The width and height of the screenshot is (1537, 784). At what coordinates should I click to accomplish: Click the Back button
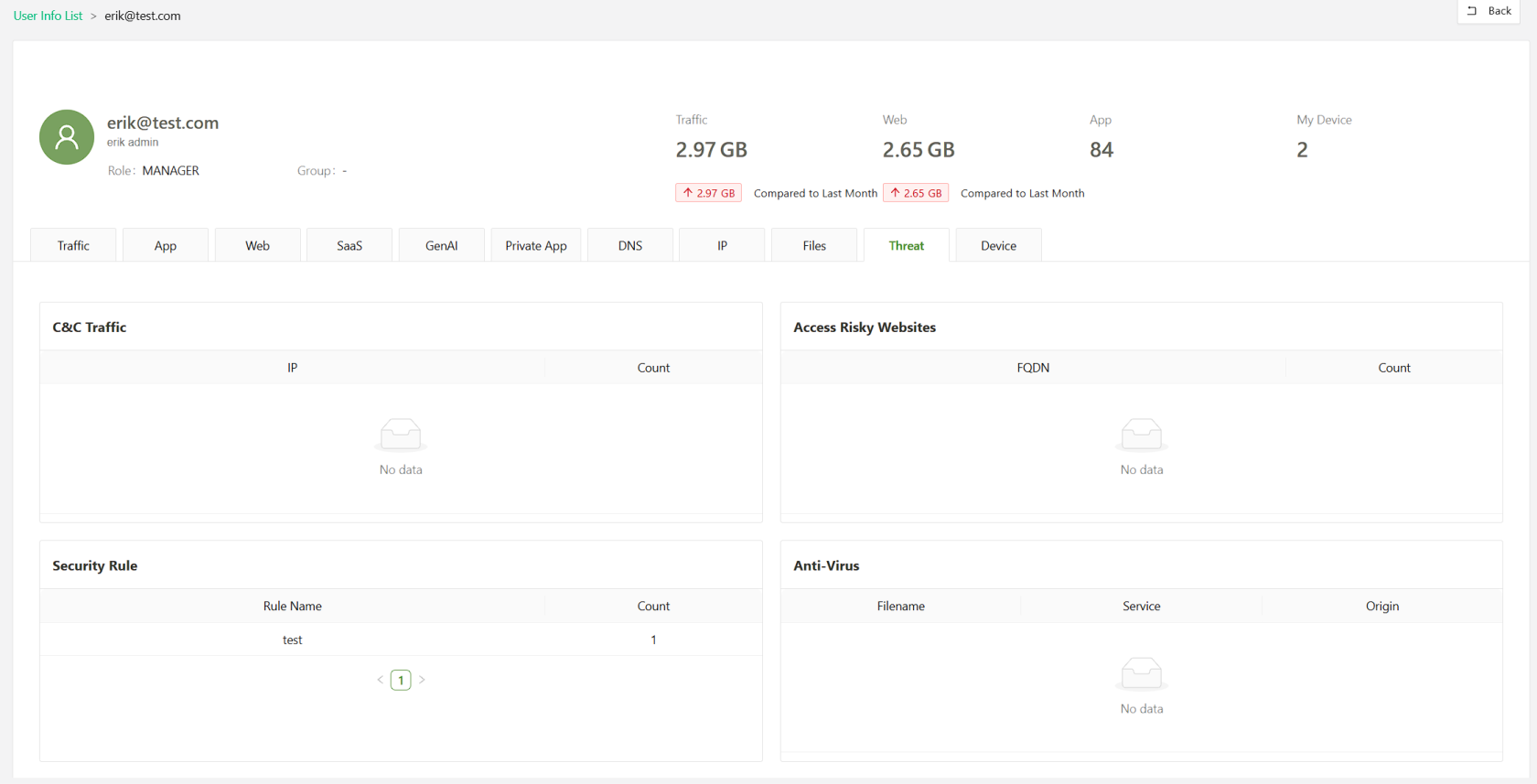[1489, 11]
